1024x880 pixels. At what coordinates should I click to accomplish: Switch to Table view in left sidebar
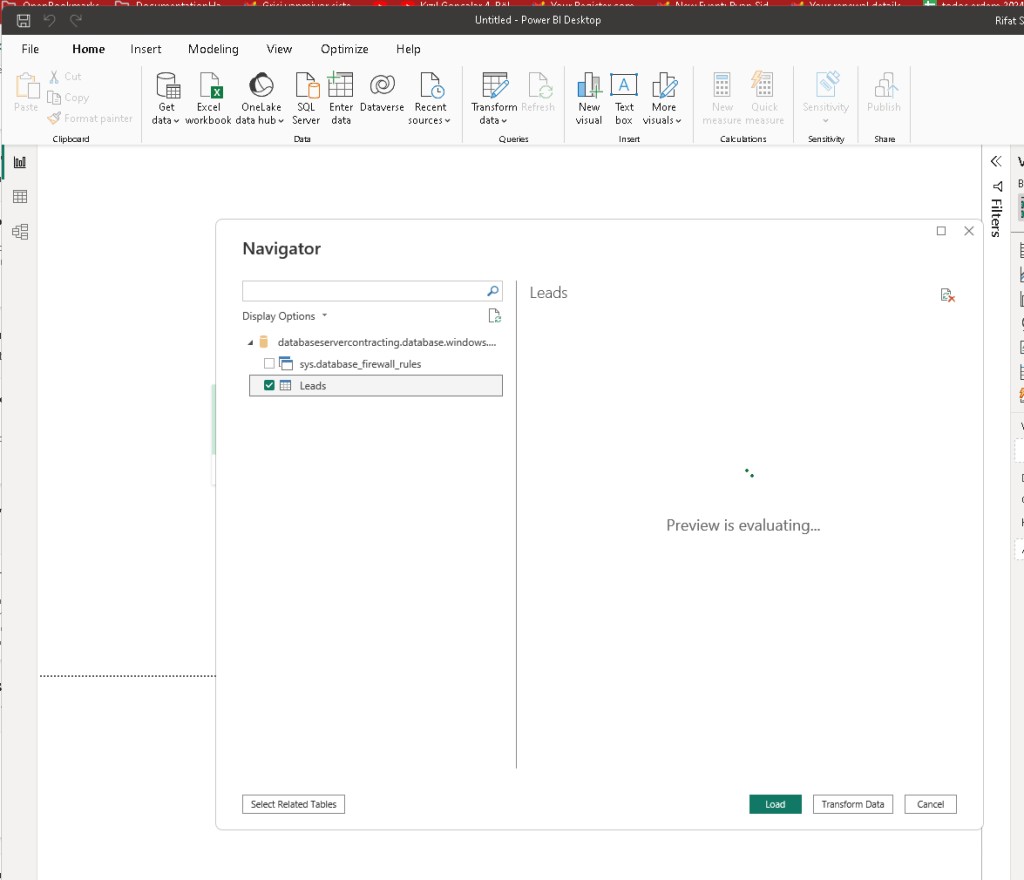(20, 196)
